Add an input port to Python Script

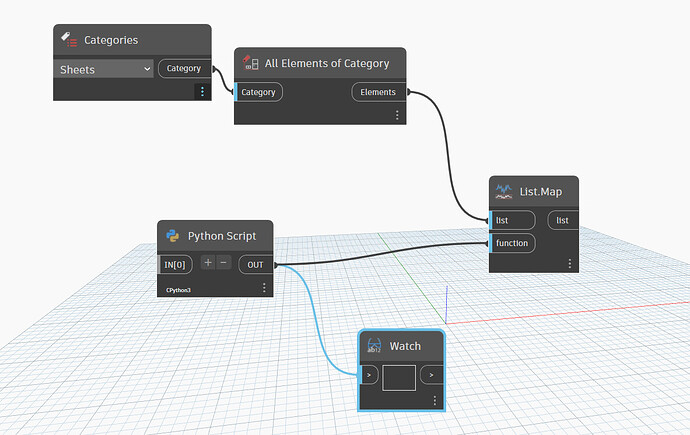[208, 263]
